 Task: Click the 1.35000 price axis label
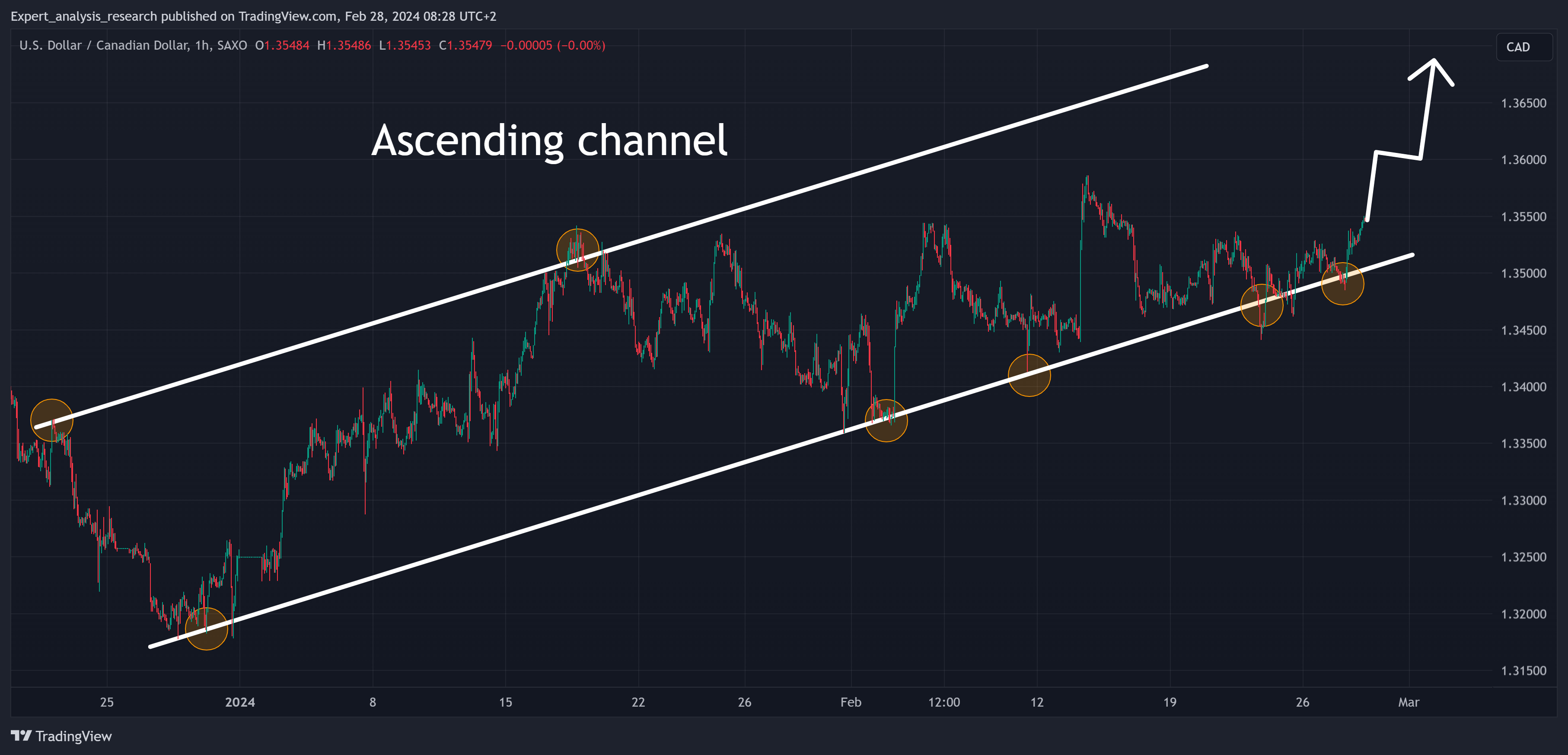tap(1523, 273)
